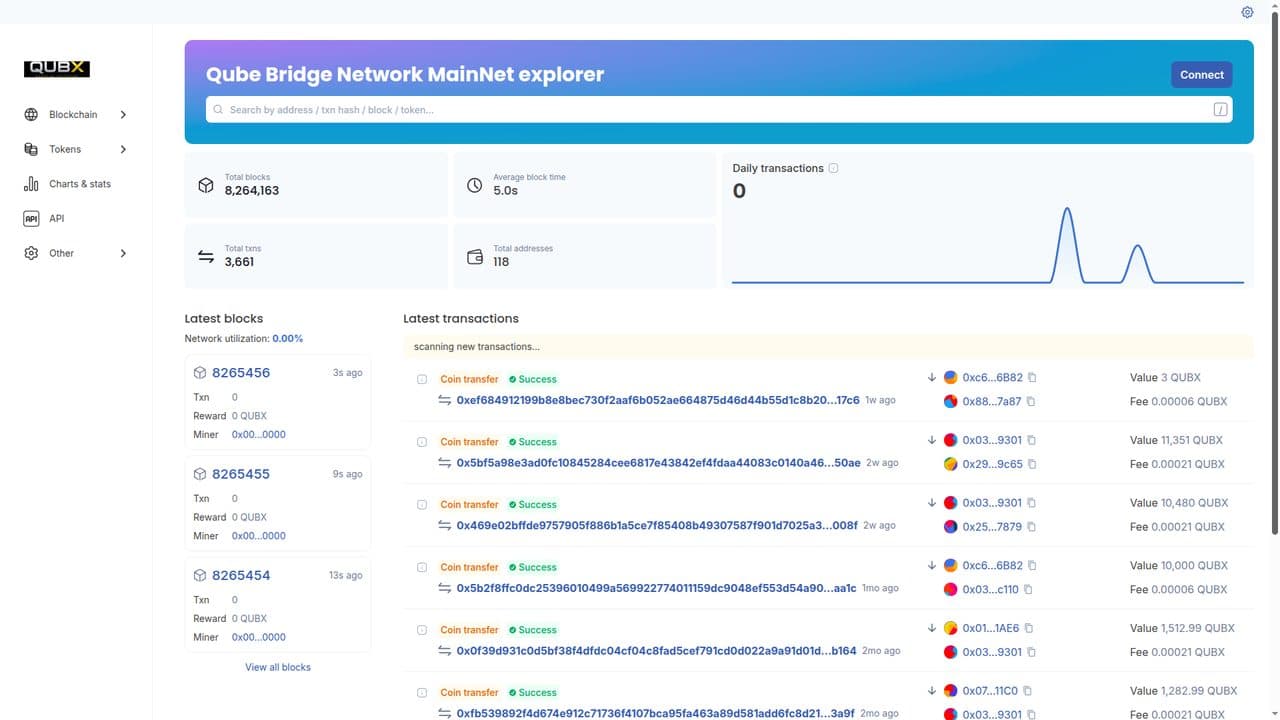1280x720 pixels.
Task: Open transaction hash 0xef684912199b...17c6
Action: click(658, 400)
